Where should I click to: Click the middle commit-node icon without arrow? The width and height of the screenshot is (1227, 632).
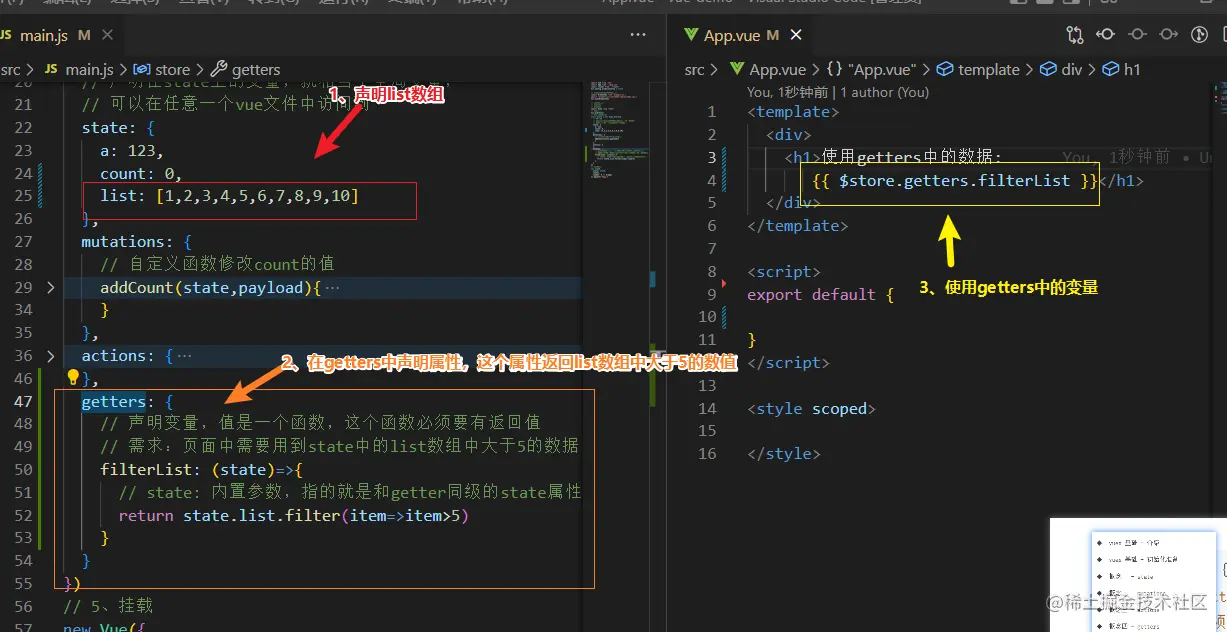pyautogui.click(x=1137, y=35)
